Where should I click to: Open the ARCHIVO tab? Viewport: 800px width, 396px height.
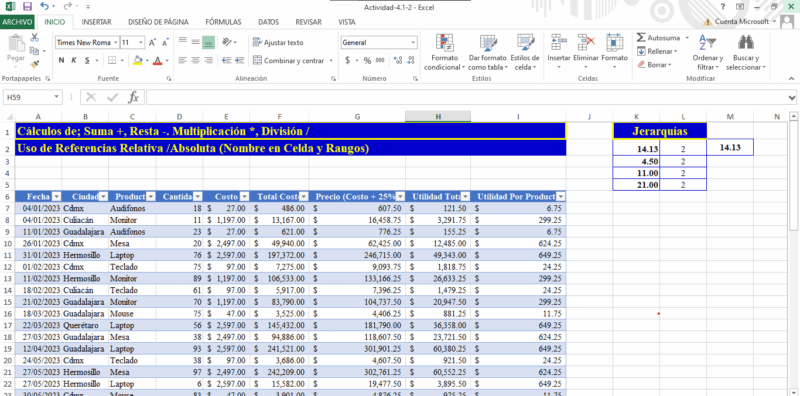point(17,22)
